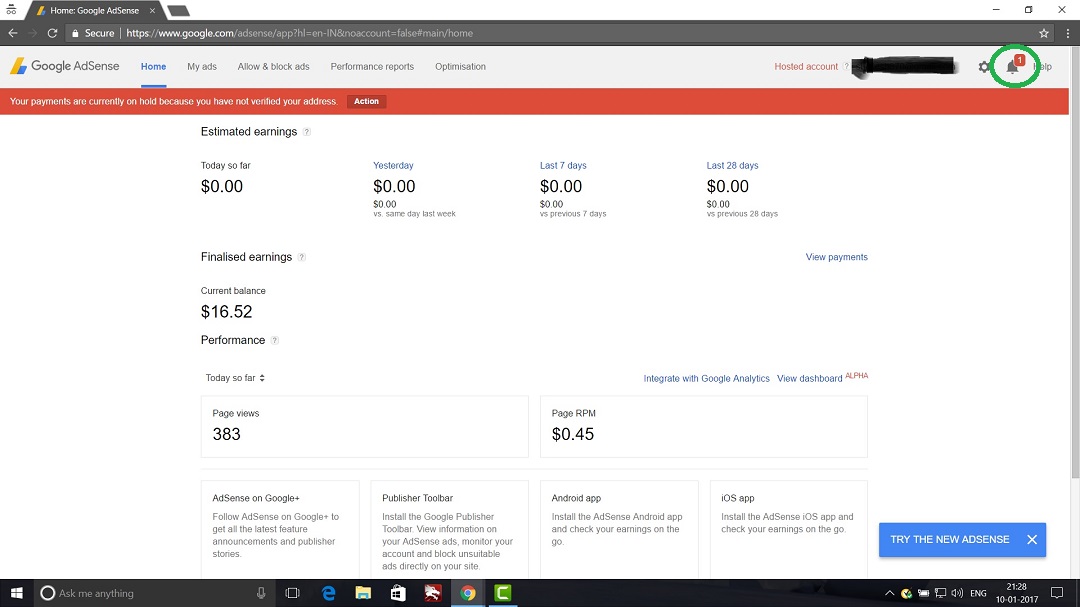
Task: Show hidden system tray icons
Action: (889, 593)
